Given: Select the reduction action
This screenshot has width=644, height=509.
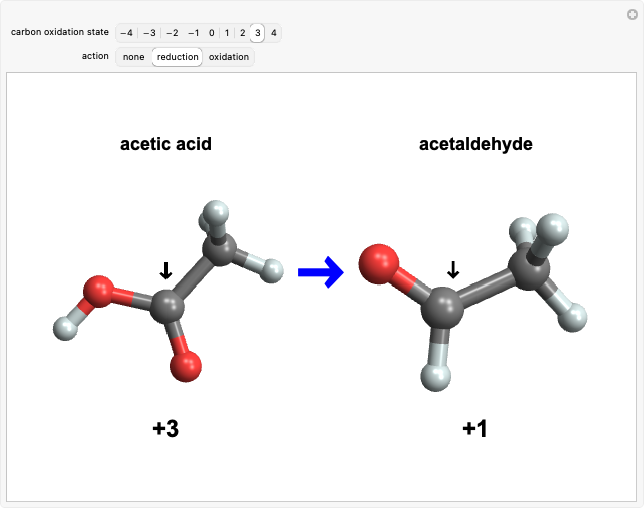Looking at the screenshot, I should pyautogui.click(x=177, y=57).
